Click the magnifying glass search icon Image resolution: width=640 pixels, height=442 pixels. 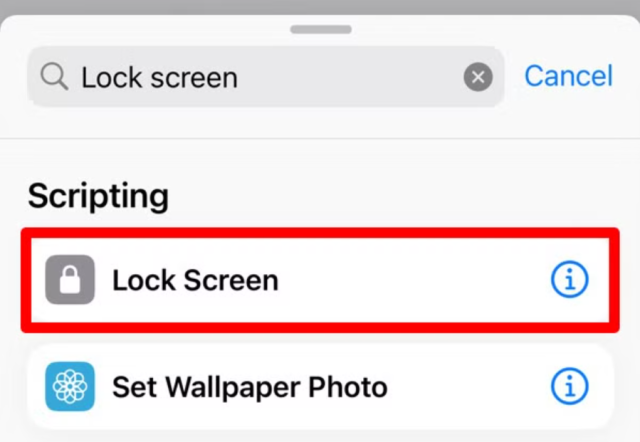tap(56, 77)
